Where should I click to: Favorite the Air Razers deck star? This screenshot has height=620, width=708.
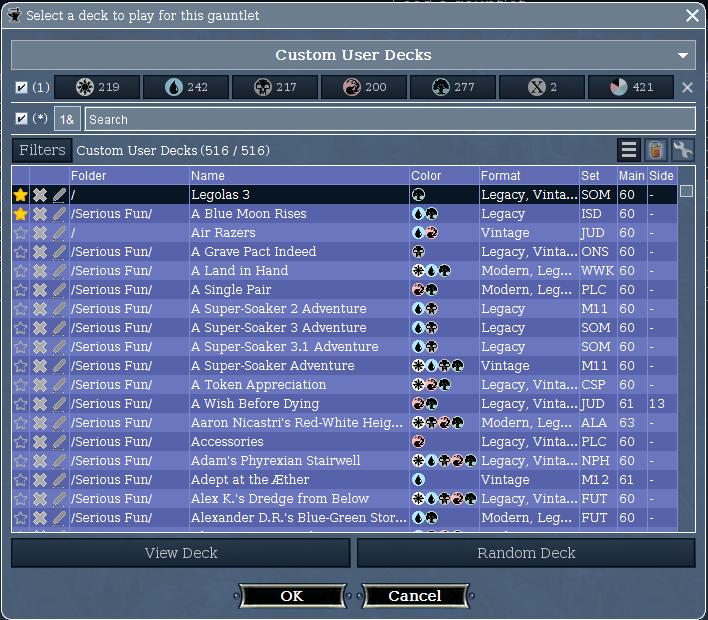pos(21,233)
